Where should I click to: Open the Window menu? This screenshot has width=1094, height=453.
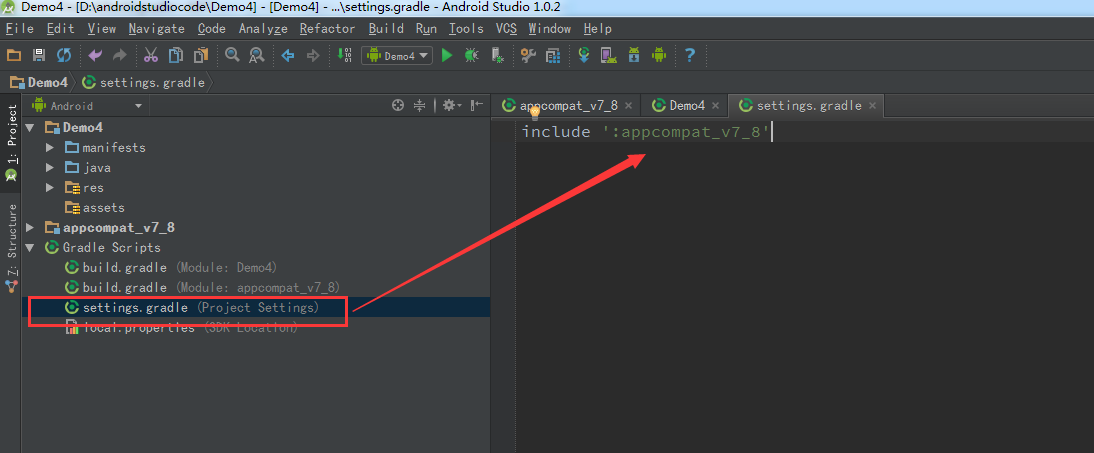[550, 29]
